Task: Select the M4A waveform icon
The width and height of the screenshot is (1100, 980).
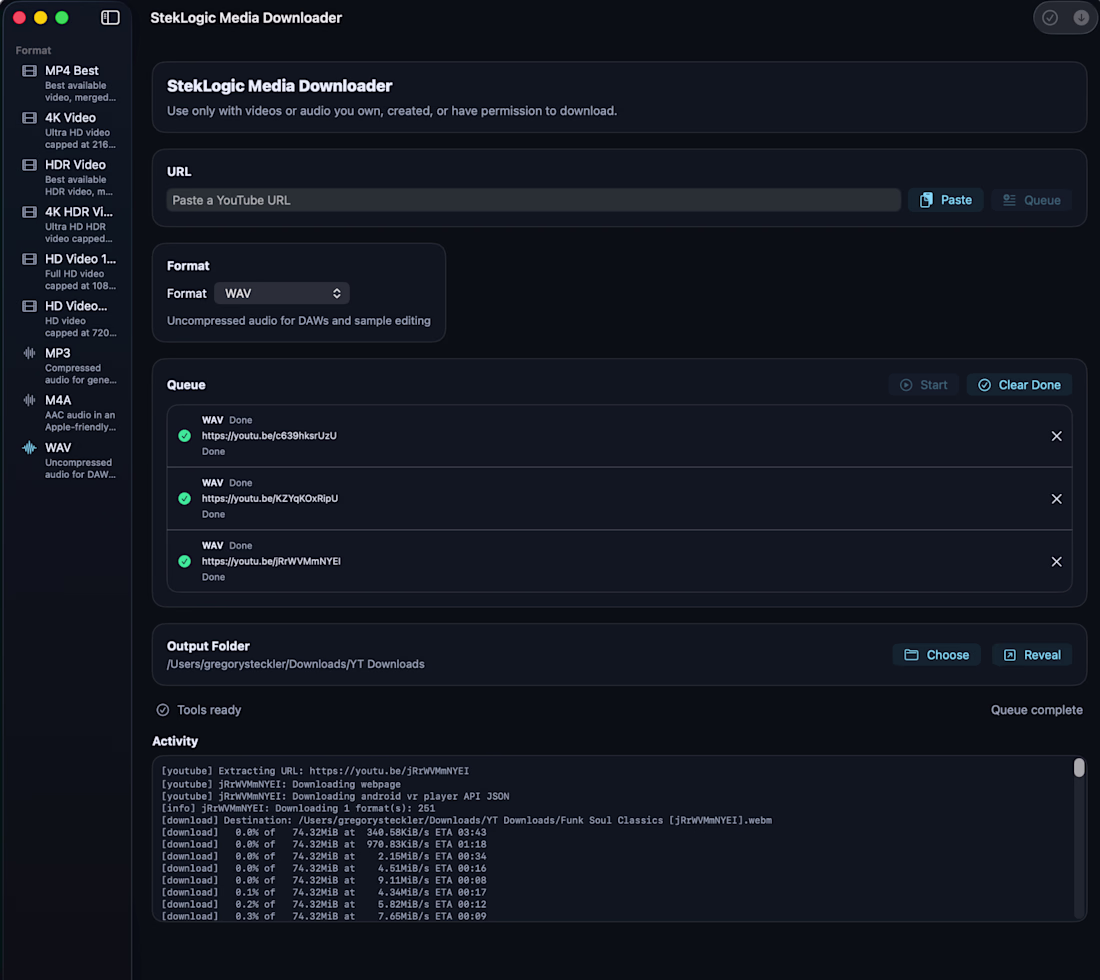Action: 29,400
